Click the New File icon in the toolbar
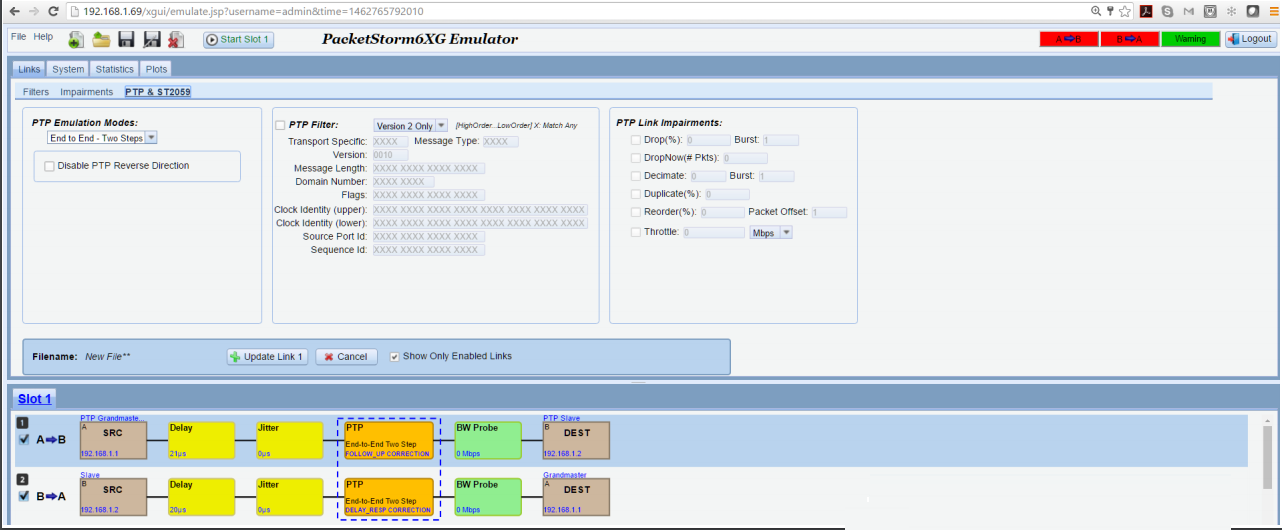This screenshot has height=530, width=1282. click(76, 40)
